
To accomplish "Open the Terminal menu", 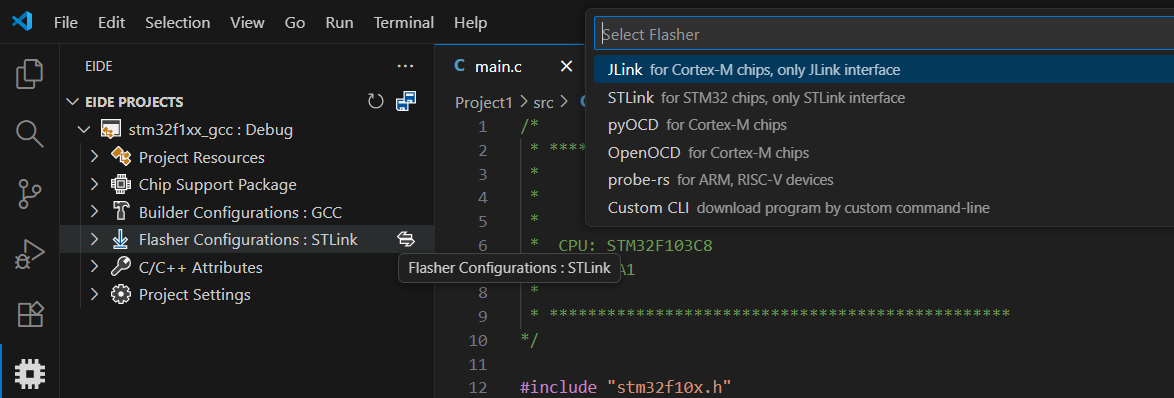I will (x=404, y=22).
